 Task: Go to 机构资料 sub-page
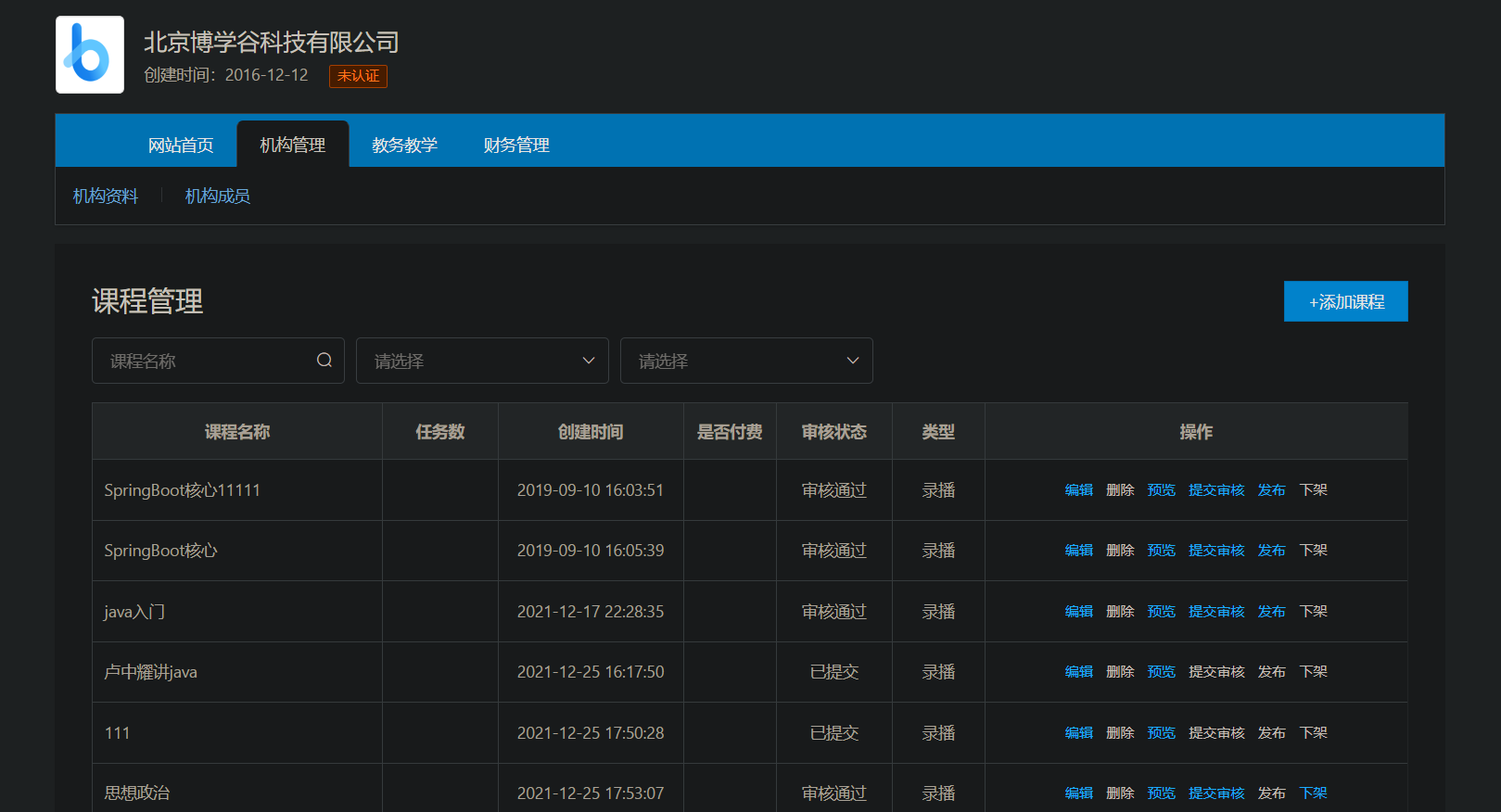[x=106, y=196]
